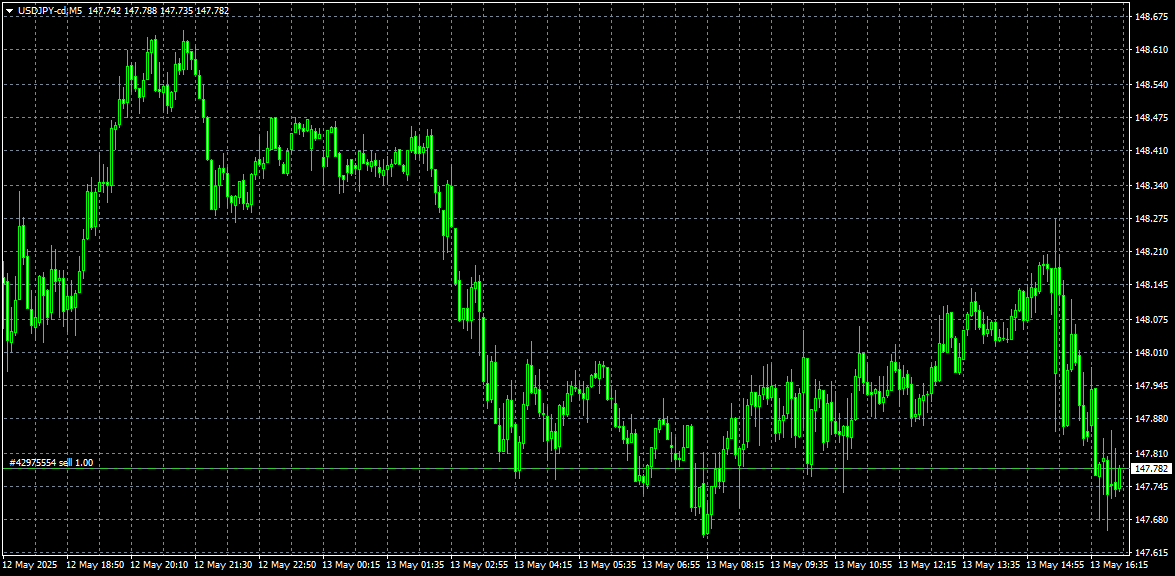Screen dimensions: 1175x576
Task: Click the 13 May 04:15 time label
Action: pos(542,564)
